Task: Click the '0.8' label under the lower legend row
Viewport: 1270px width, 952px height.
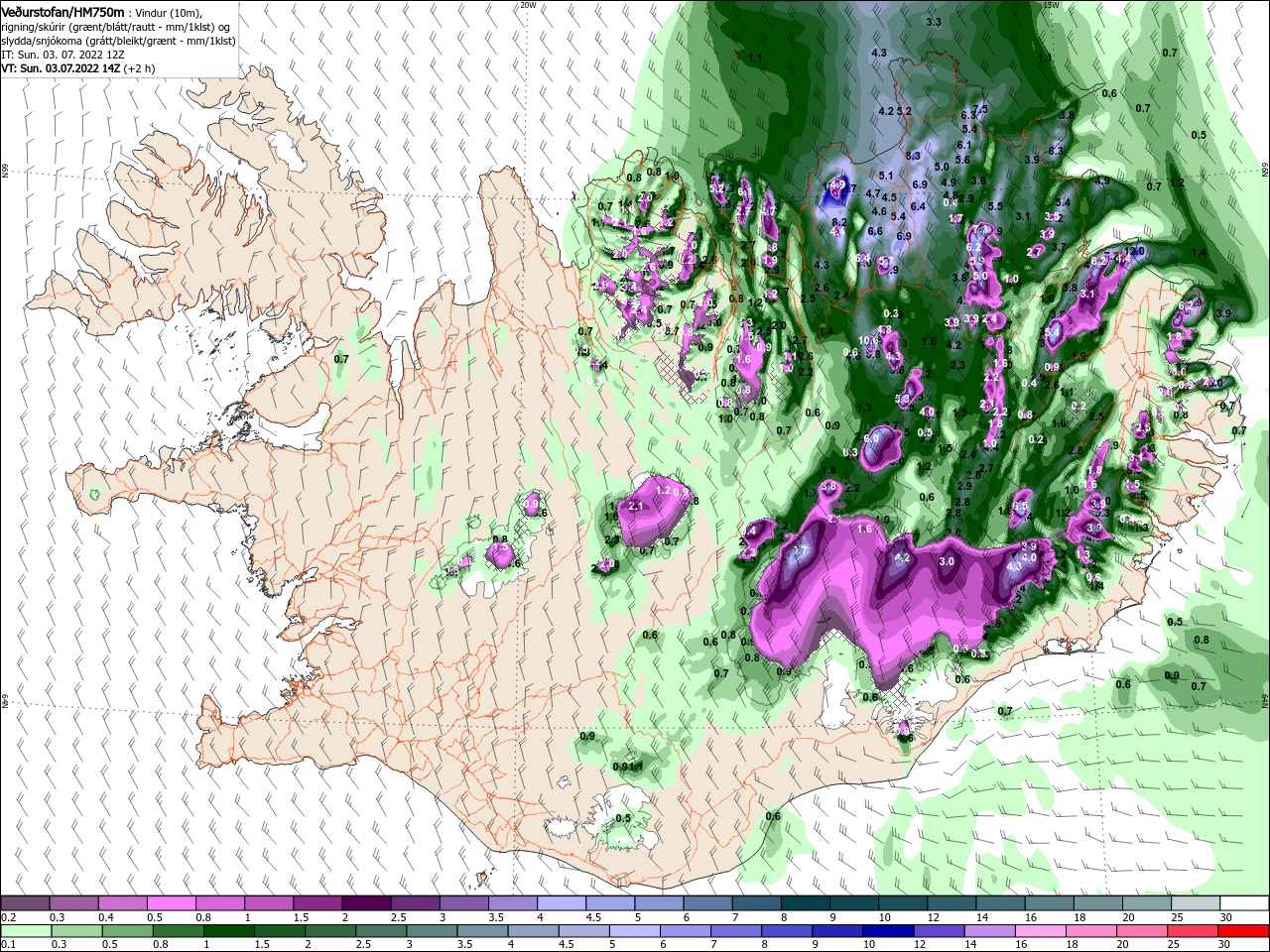Action: (161, 945)
